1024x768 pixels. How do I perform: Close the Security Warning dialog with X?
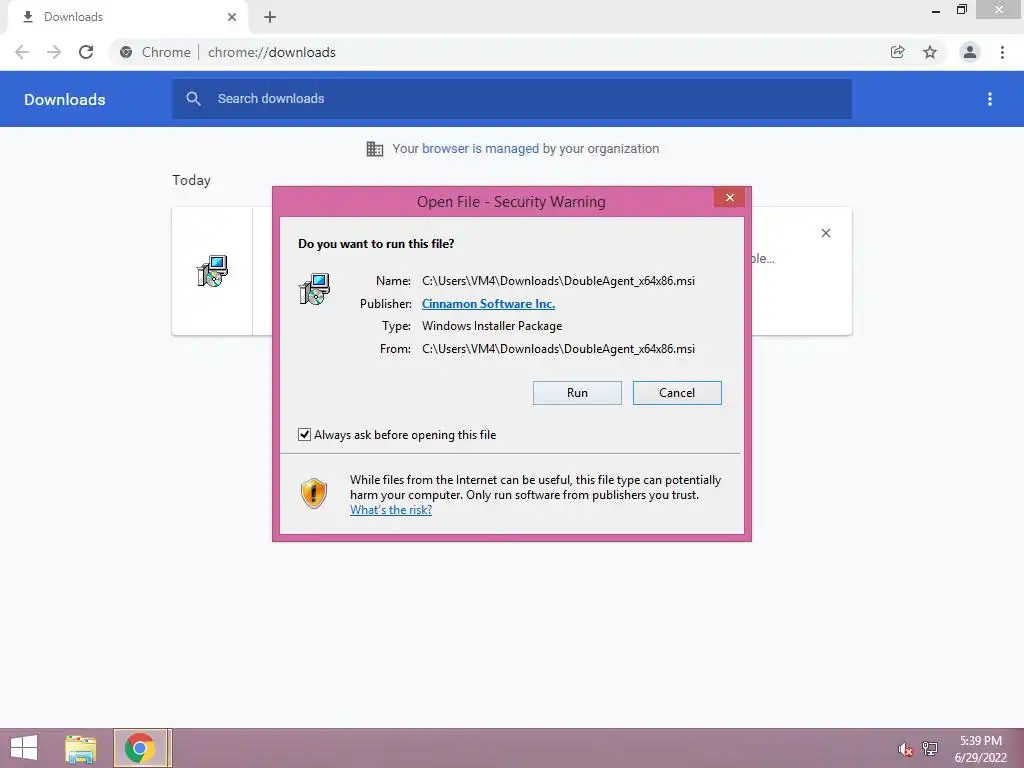coord(729,197)
